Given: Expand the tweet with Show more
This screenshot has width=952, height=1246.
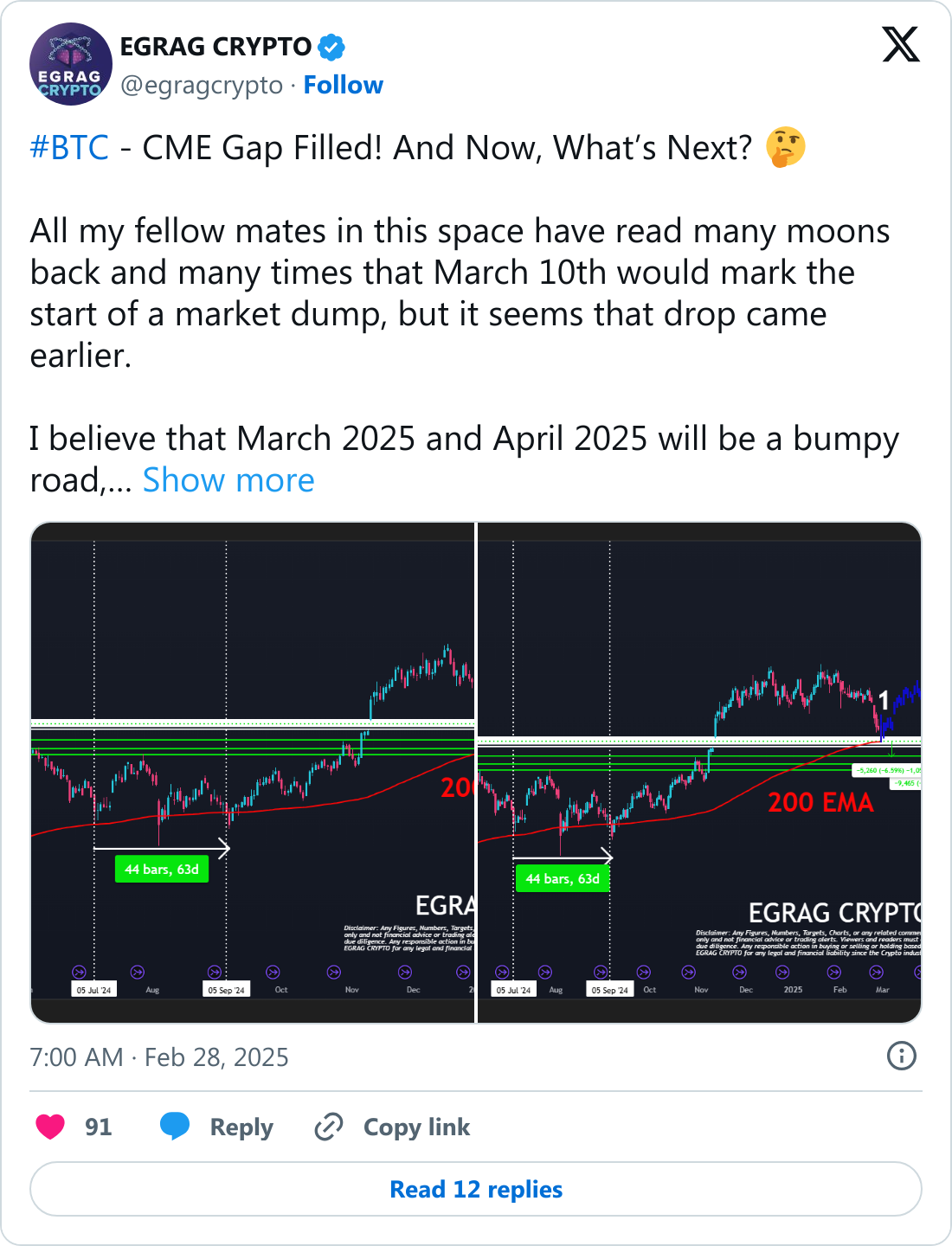Looking at the screenshot, I should point(228,480).
